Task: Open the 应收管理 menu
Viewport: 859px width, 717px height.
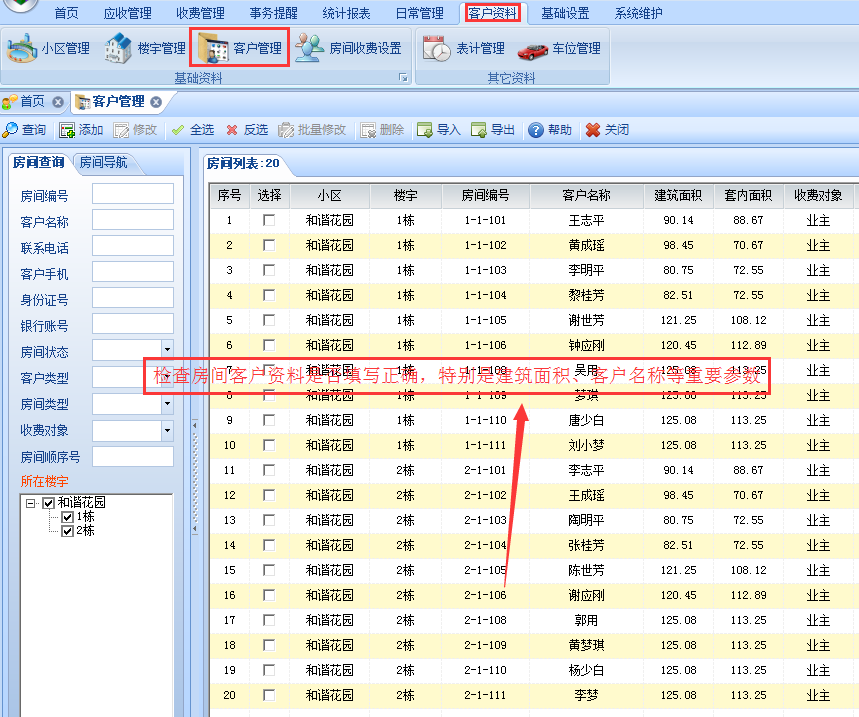Action: tap(128, 13)
